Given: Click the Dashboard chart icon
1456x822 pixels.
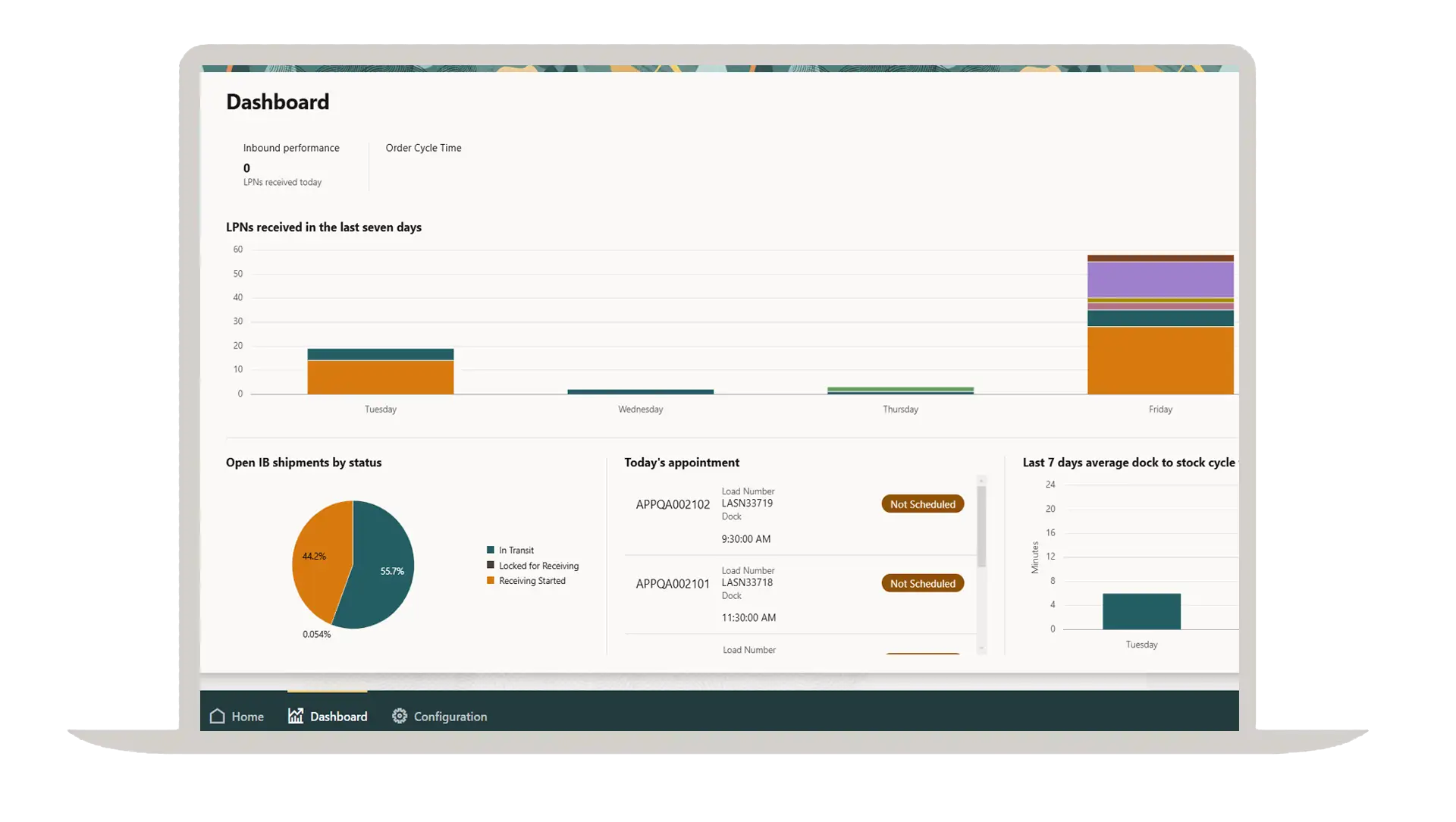Looking at the screenshot, I should point(296,716).
